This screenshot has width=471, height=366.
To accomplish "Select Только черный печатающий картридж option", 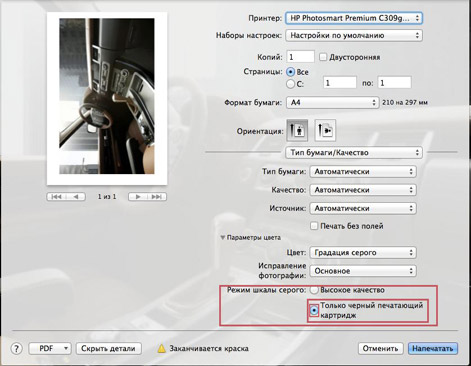I will click(314, 310).
